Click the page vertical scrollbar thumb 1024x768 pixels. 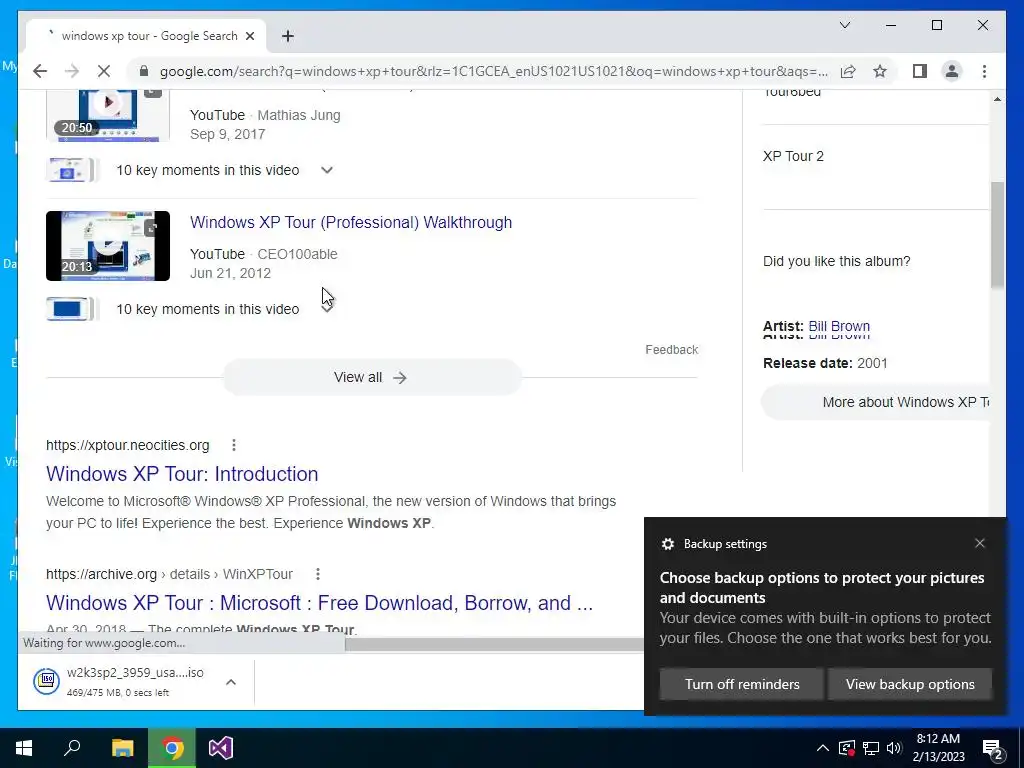(x=997, y=234)
